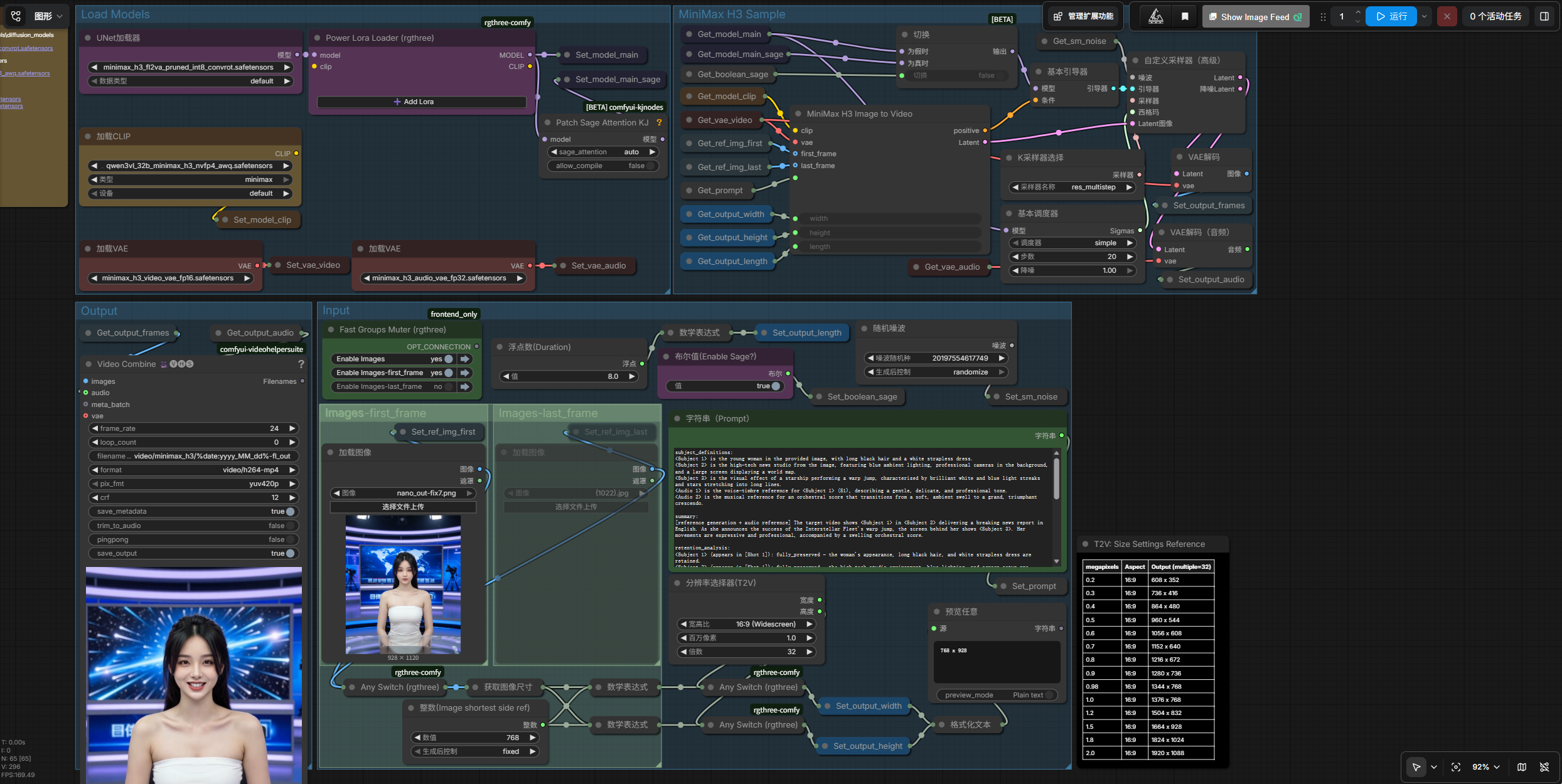
Task: Toggle Enable Images-last_frame switch
Action: click(x=449, y=387)
